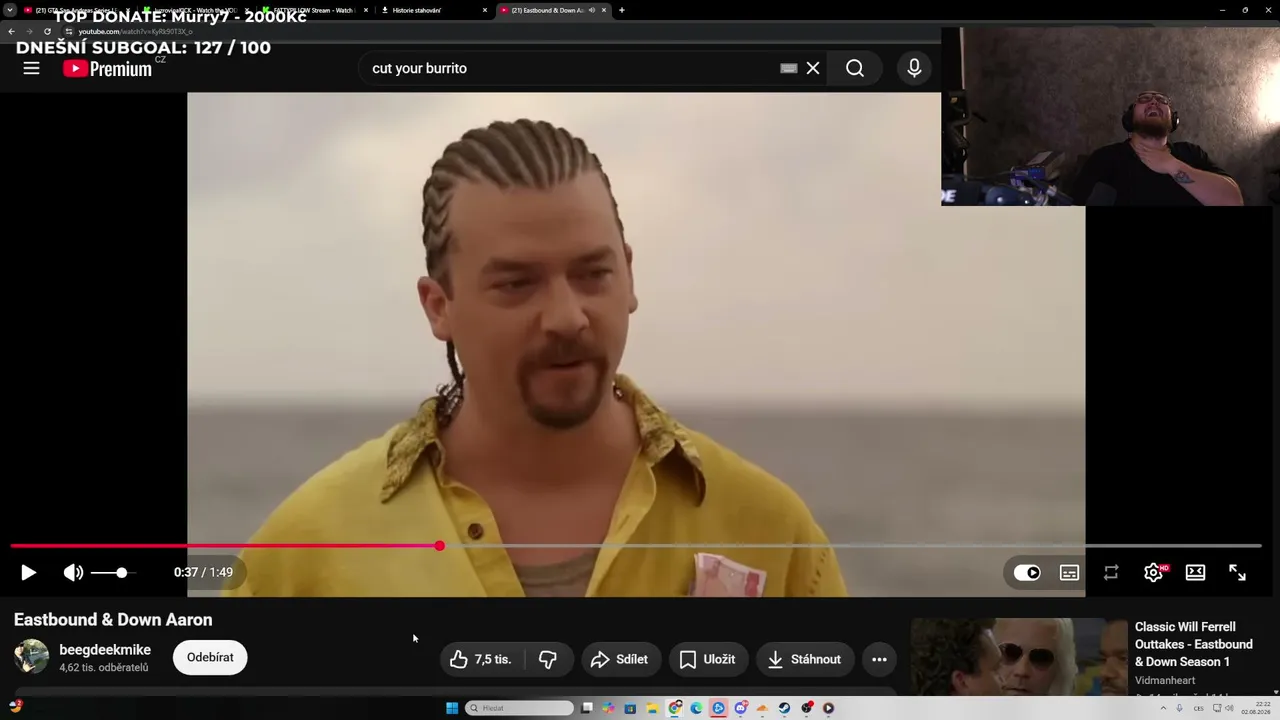Open the Vidmanheart channel link

click(1165, 680)
